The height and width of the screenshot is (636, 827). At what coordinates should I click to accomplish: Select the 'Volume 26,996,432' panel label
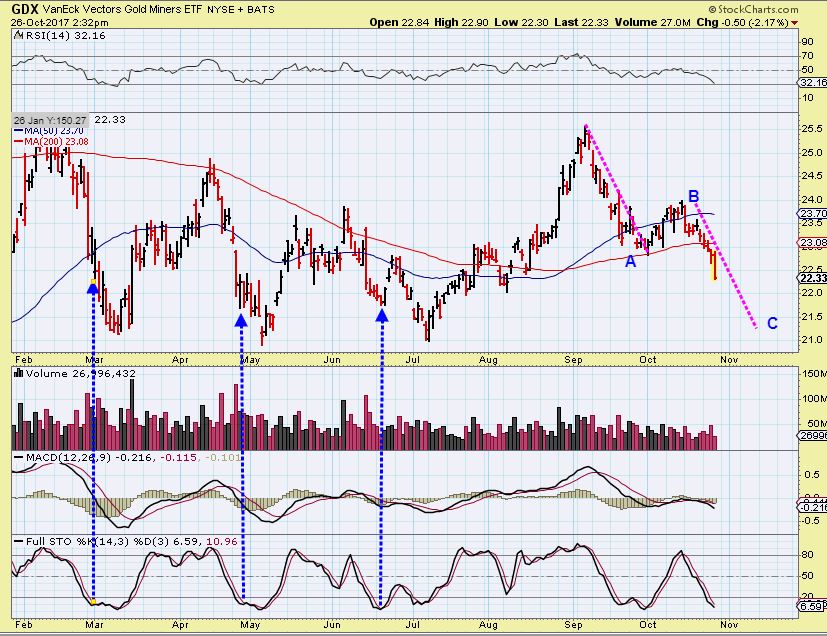81,373
